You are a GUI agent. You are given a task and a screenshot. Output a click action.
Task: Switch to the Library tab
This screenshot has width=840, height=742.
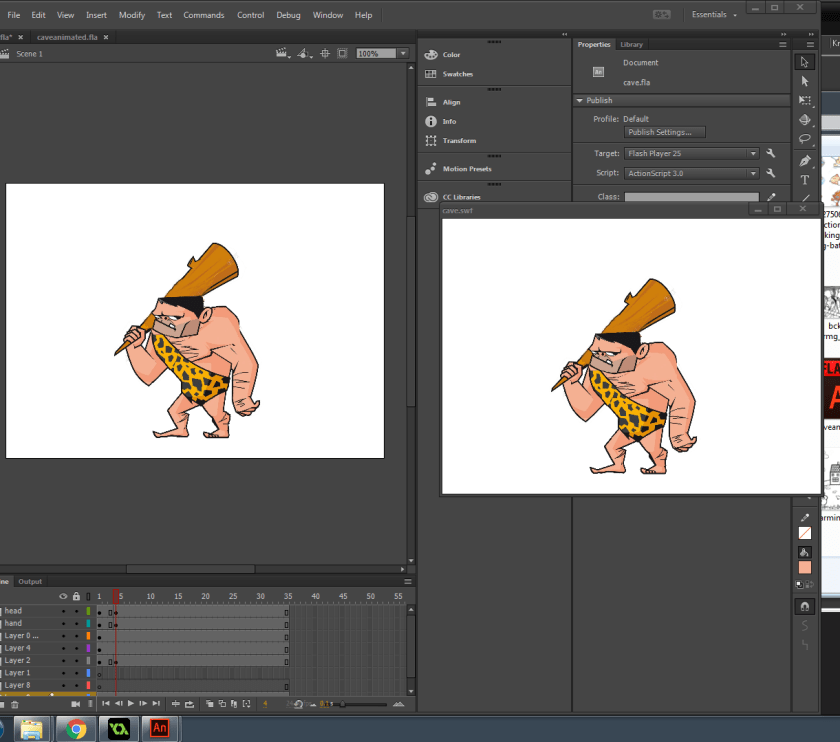[x=631, y=45]
